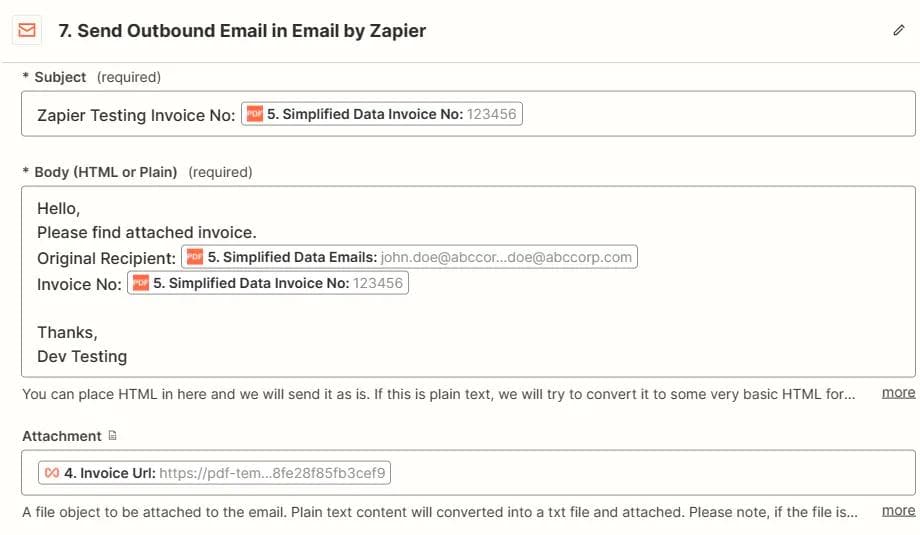Click the Email by Zapier app icon

pyautogui.click(x=27, y=30)
